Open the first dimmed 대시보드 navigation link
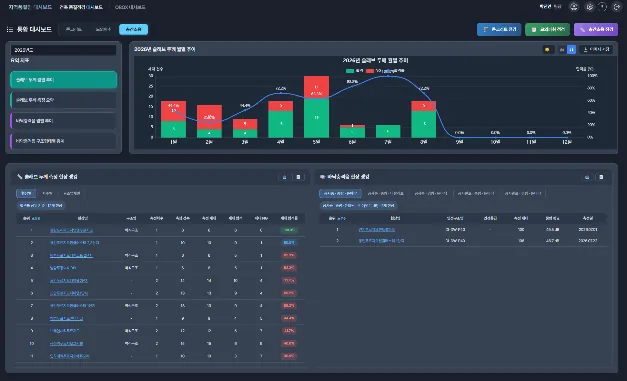 click(x=30, y=7)
